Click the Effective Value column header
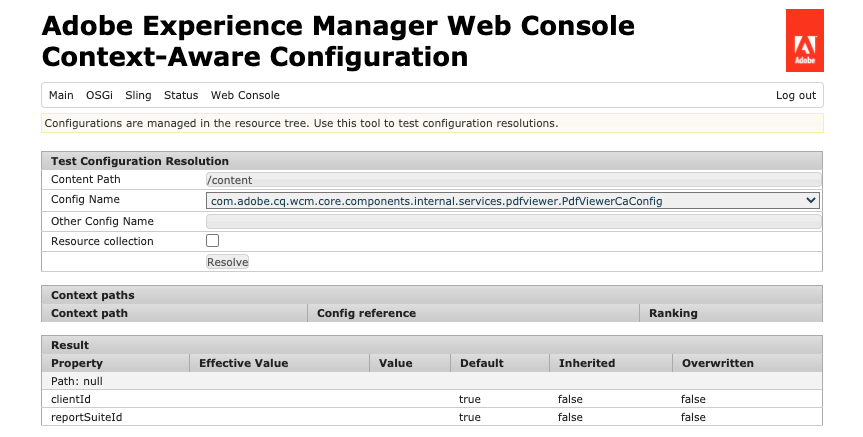Screen dimensions: 863x437 click(243, 363)
